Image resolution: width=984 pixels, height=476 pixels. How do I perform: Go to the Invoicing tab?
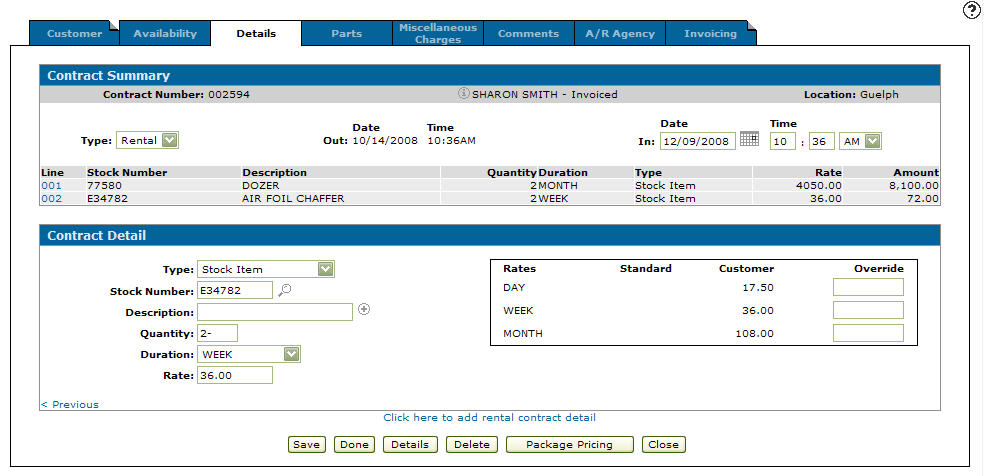710,34
